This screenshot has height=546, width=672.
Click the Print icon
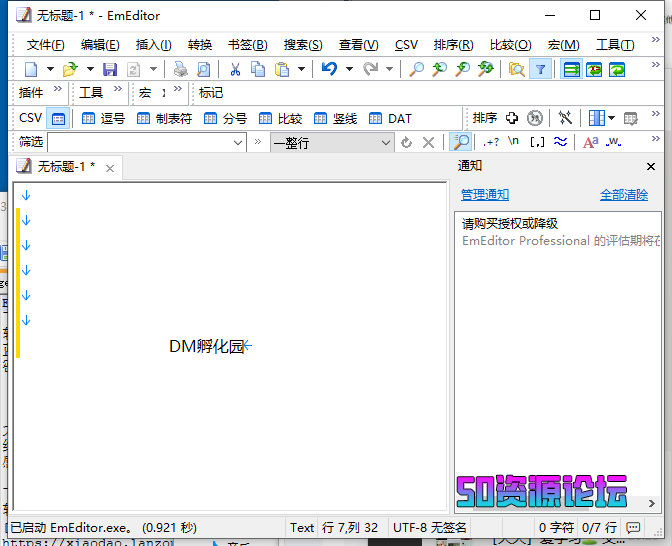pyautogui.click(x=180, y=69)
